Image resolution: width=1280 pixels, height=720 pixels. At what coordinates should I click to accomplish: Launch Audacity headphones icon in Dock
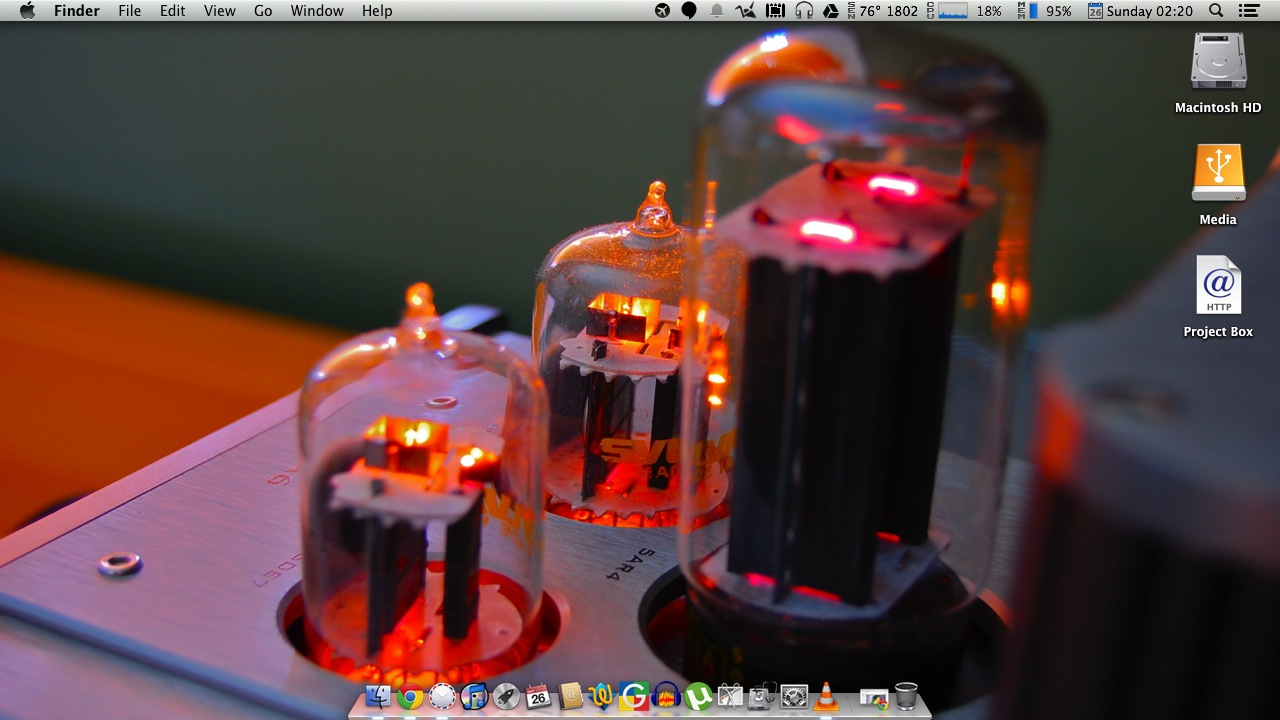tap(666, 696)
